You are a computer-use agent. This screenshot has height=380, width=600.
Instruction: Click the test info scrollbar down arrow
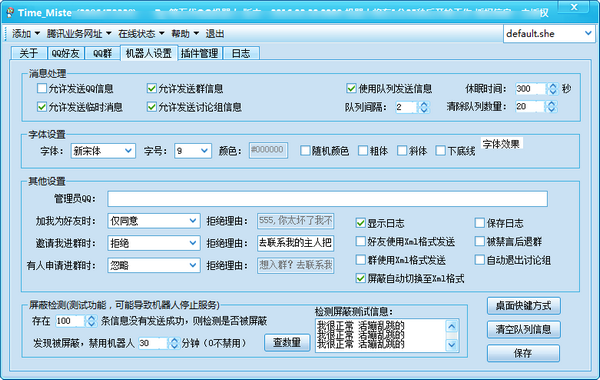click(x=452, y=345)
